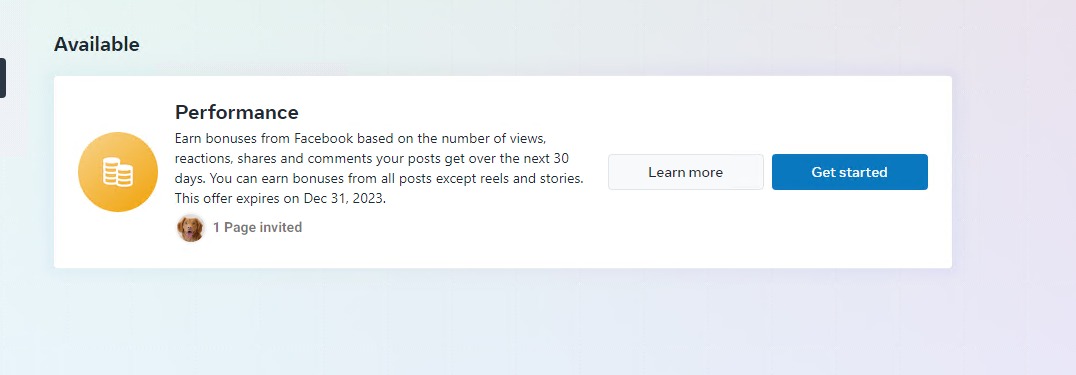Open Learn more about Performance bonuses
This screenshot has height=375, width=1076.
[x=686, y=172]
